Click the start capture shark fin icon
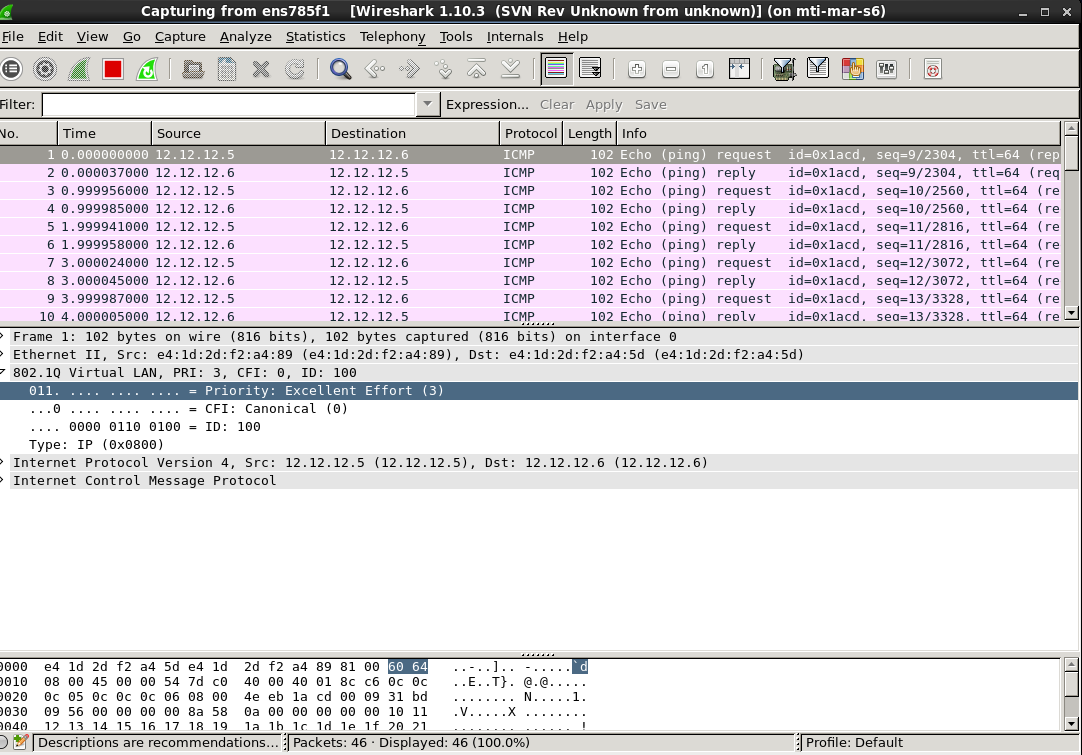This screenshot has height=755, width=1082. coord(79,69)
